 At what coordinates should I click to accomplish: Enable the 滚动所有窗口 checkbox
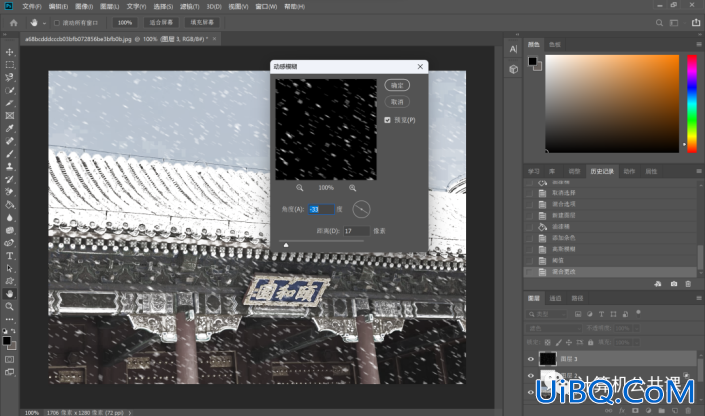[57, 22]
